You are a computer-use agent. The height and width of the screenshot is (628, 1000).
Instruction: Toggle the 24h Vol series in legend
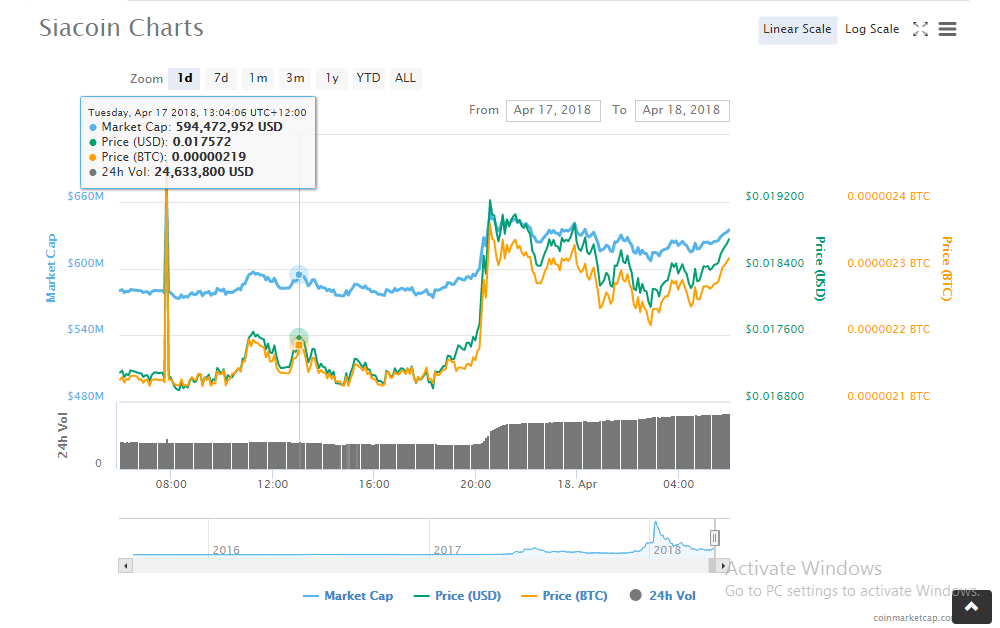pyautogui.click(x=663, y=595)
